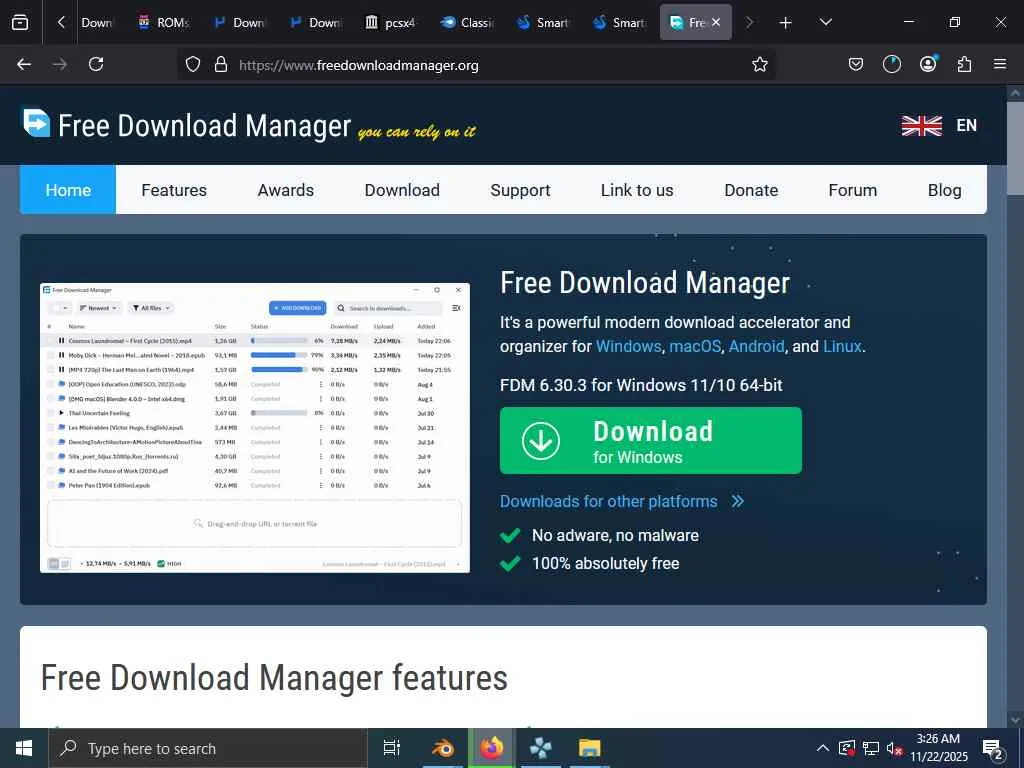Bookmark this page with star icon
Image resolution: width=1024 pixels, height=768 pixels.
click(x=760, y=64)
